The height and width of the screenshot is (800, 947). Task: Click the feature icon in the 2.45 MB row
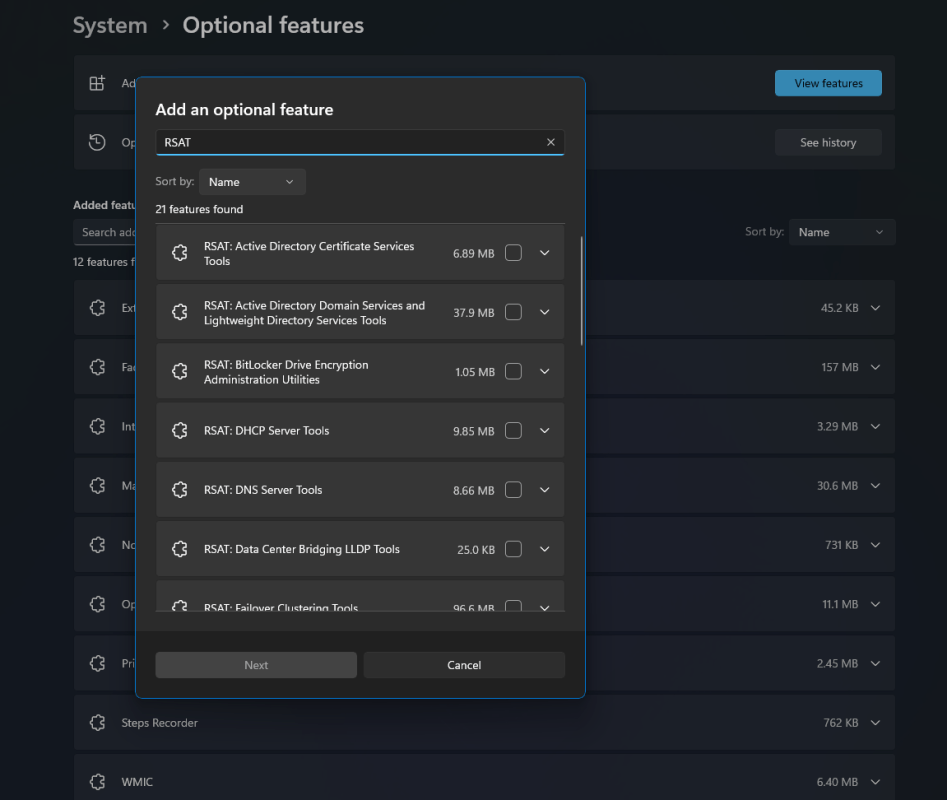pos(97,664)
